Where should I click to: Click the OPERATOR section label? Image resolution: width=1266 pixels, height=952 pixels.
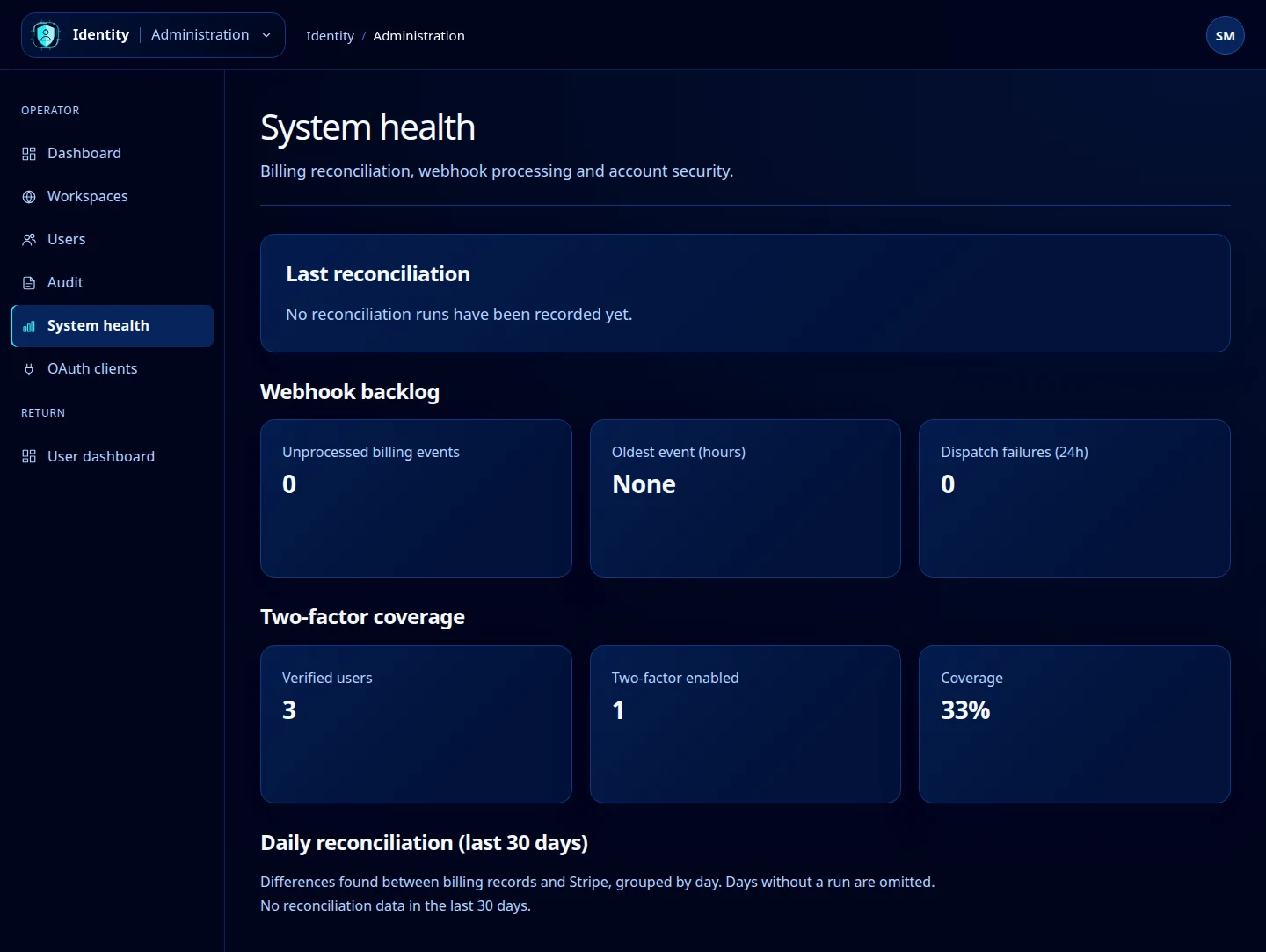50,111
